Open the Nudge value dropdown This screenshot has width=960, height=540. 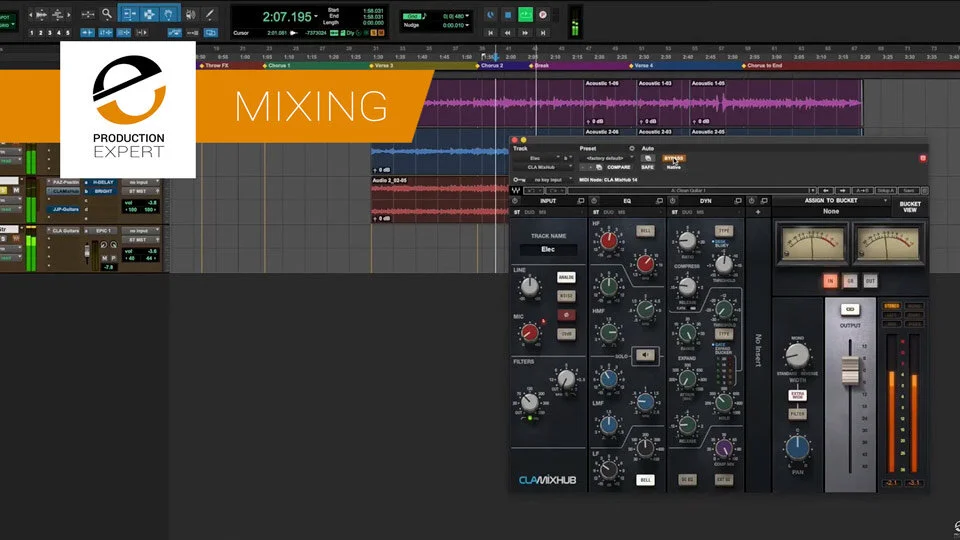point(467,25)
